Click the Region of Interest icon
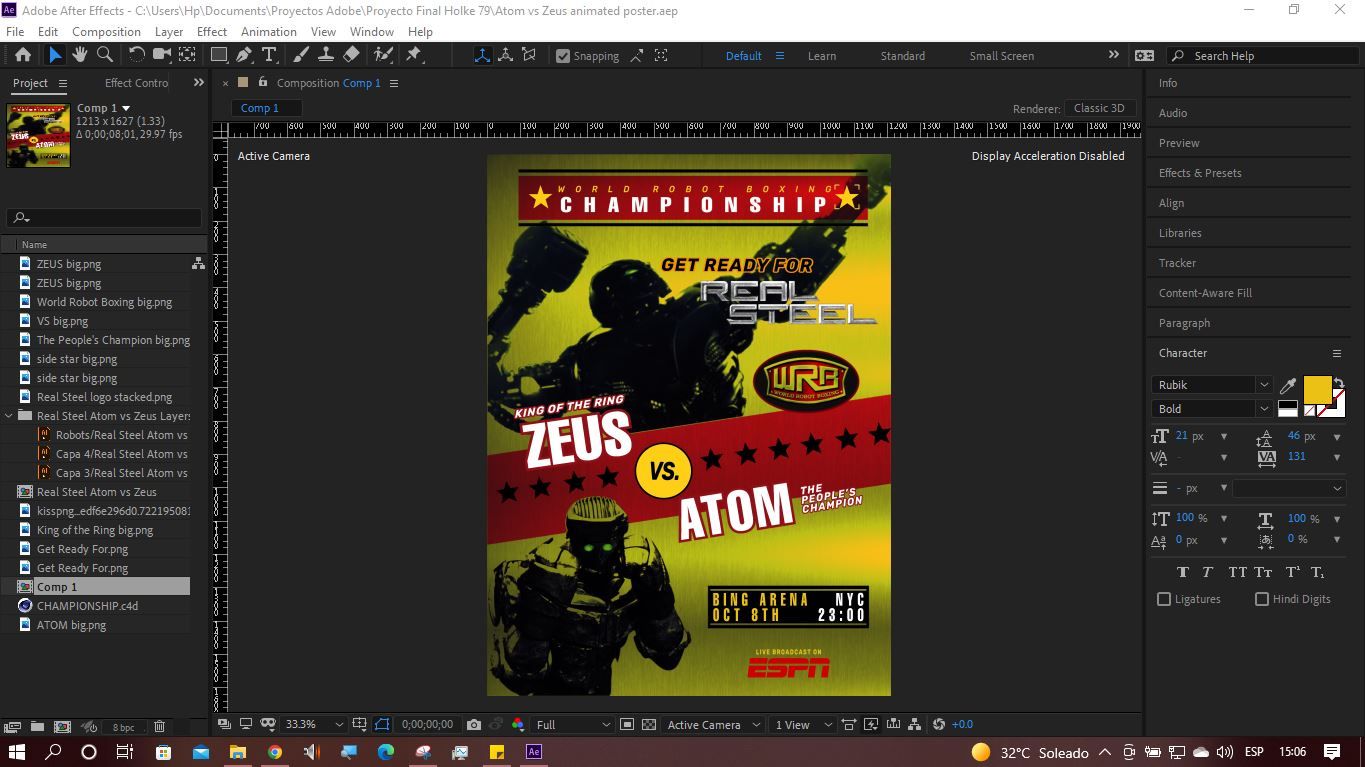Screen dimensions: 1365x767 tap(627, 725)
